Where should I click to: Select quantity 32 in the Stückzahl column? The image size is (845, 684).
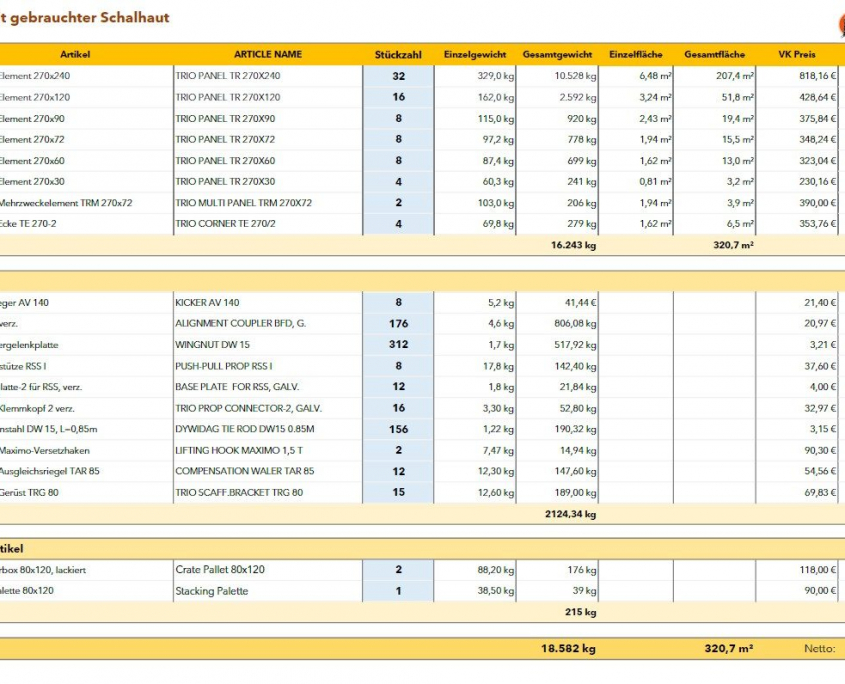pos(398,76)
